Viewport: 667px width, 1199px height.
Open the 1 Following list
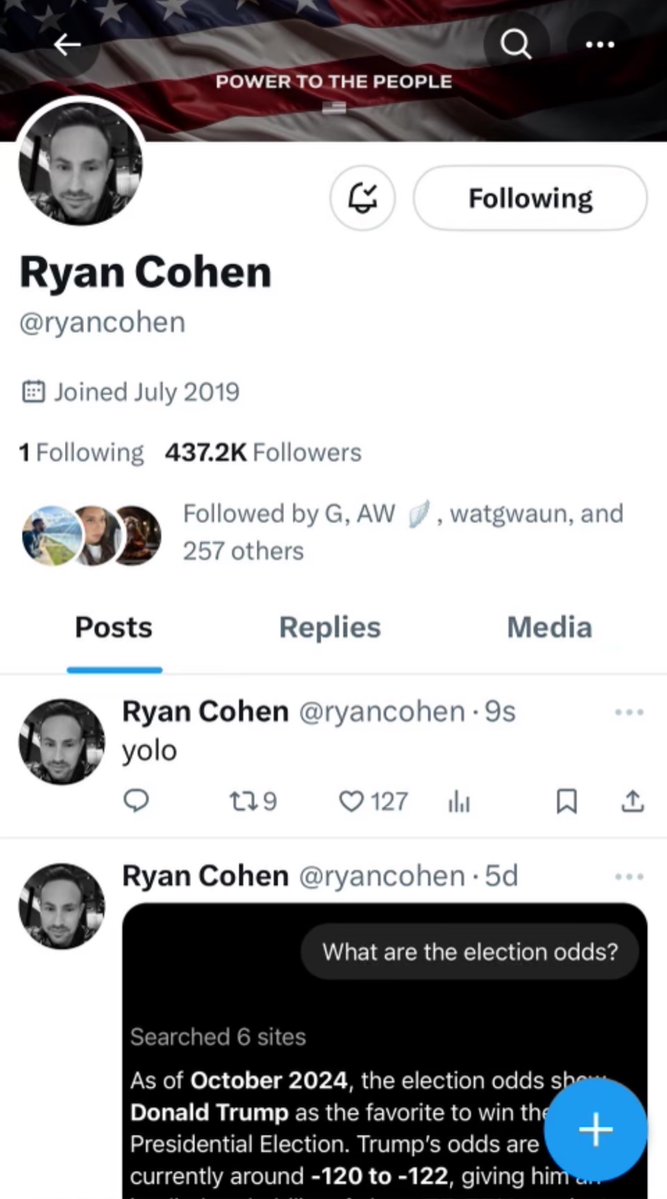[x=81, y=453]
